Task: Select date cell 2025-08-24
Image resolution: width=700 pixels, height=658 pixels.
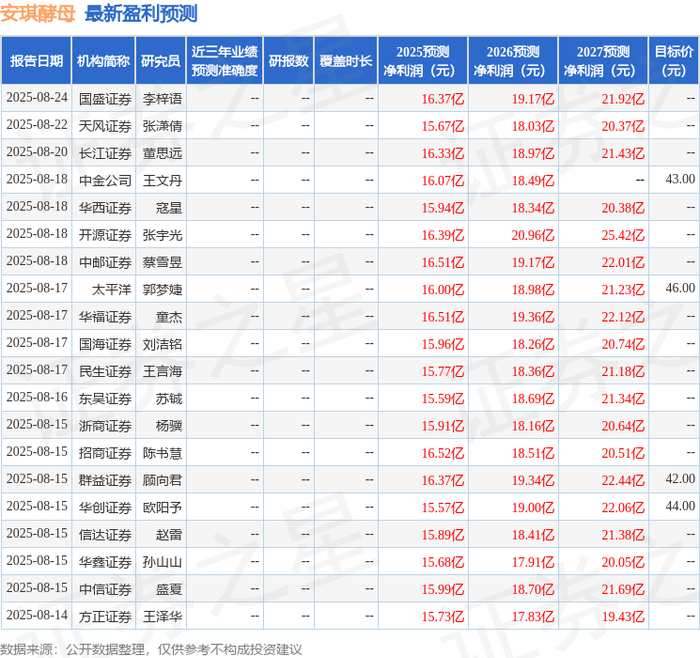Action: pos(37,98)
